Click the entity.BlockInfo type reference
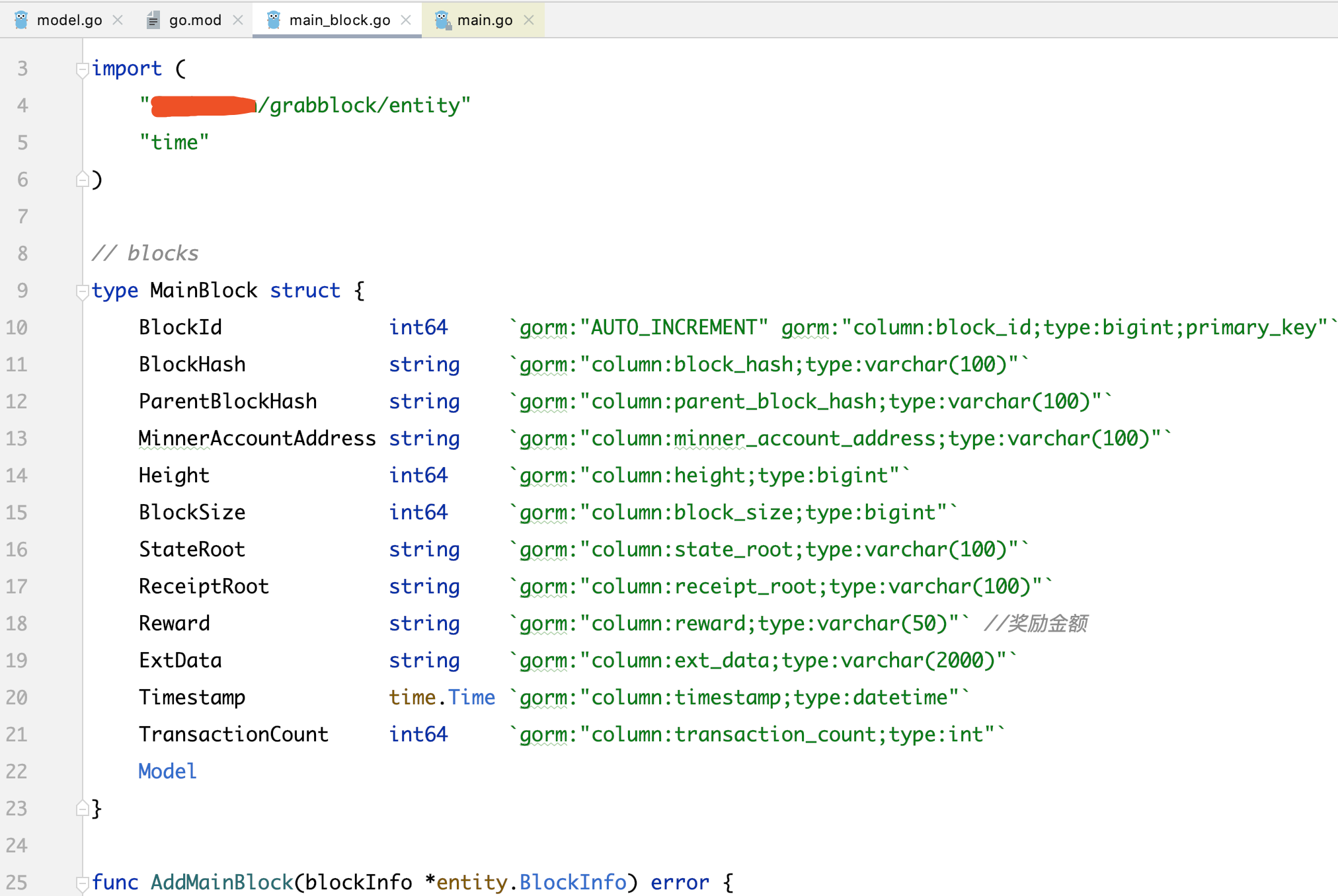Image resolution: width=1338 pixels, height=896 pixels. 532,882
